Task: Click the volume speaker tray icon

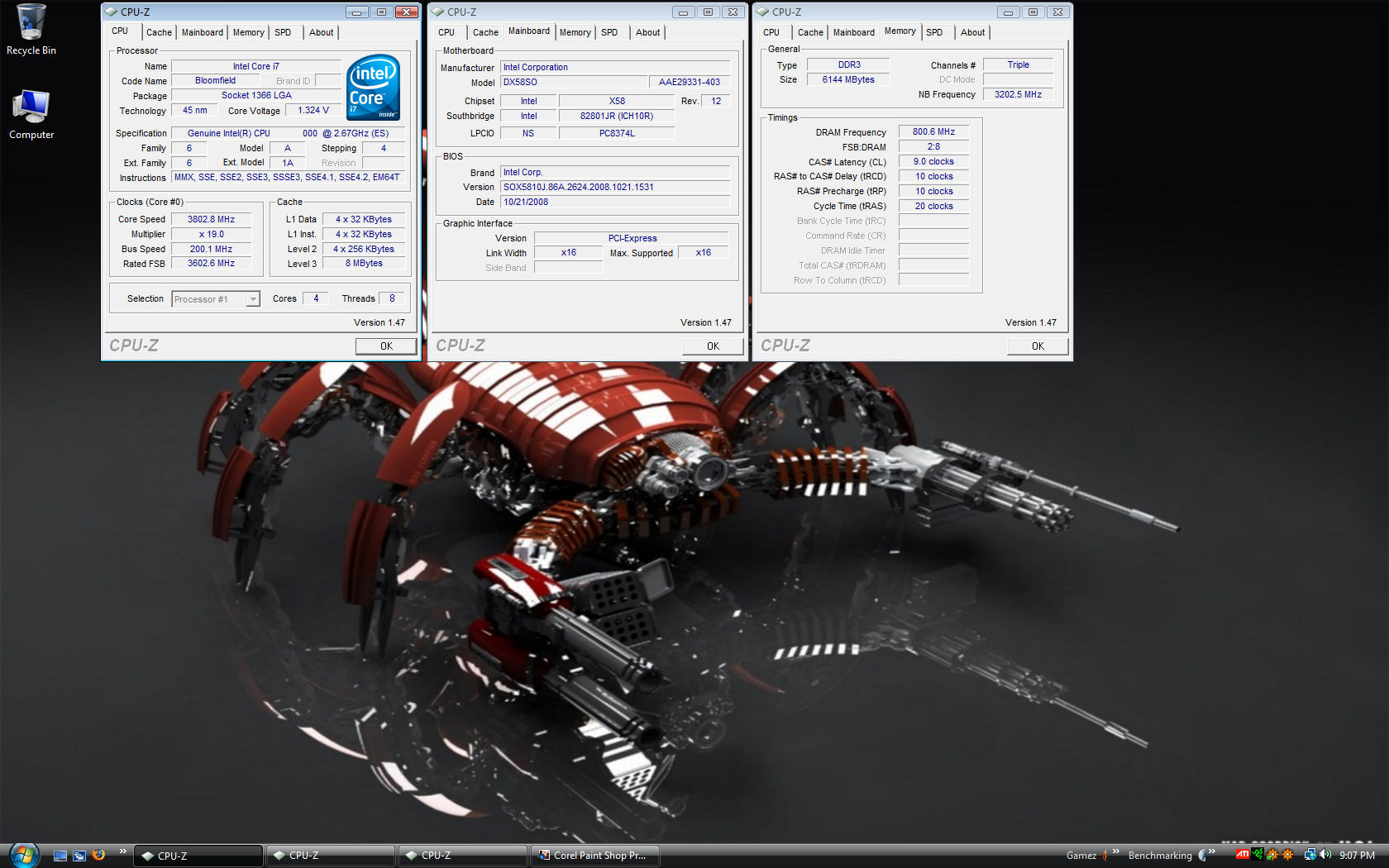Action: point(1325,855)
